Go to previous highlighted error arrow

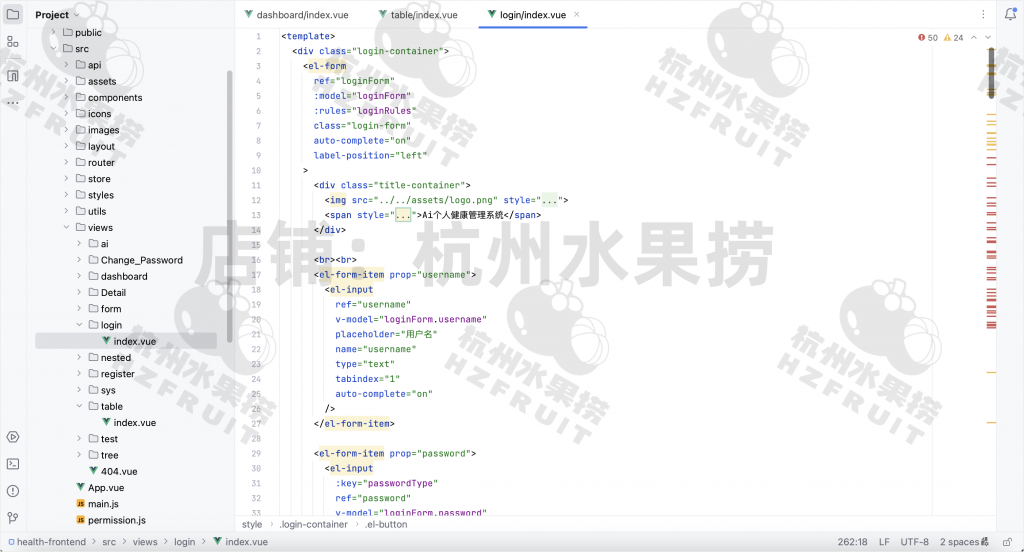point(974,38)
